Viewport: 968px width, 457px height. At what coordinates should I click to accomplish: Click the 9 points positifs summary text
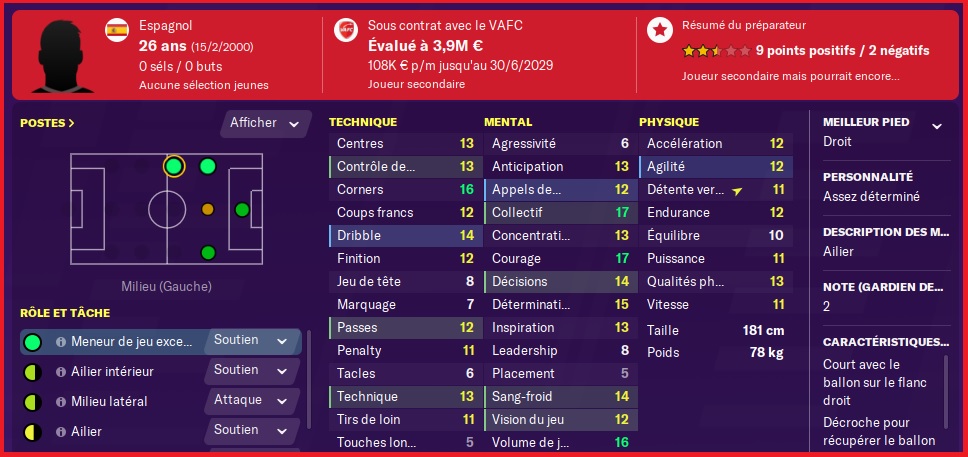point(842,51)
